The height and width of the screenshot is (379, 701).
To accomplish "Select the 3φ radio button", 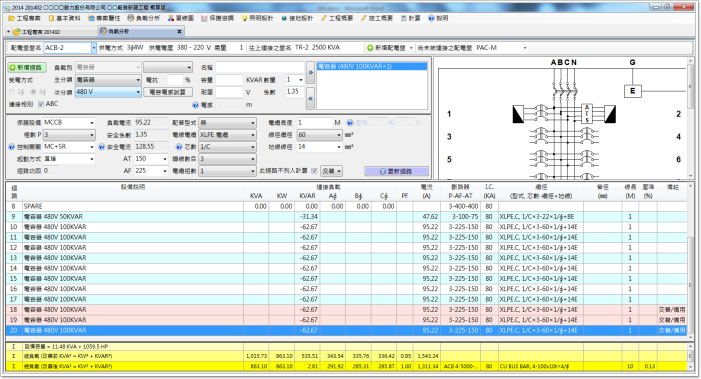I will point(33,92).
